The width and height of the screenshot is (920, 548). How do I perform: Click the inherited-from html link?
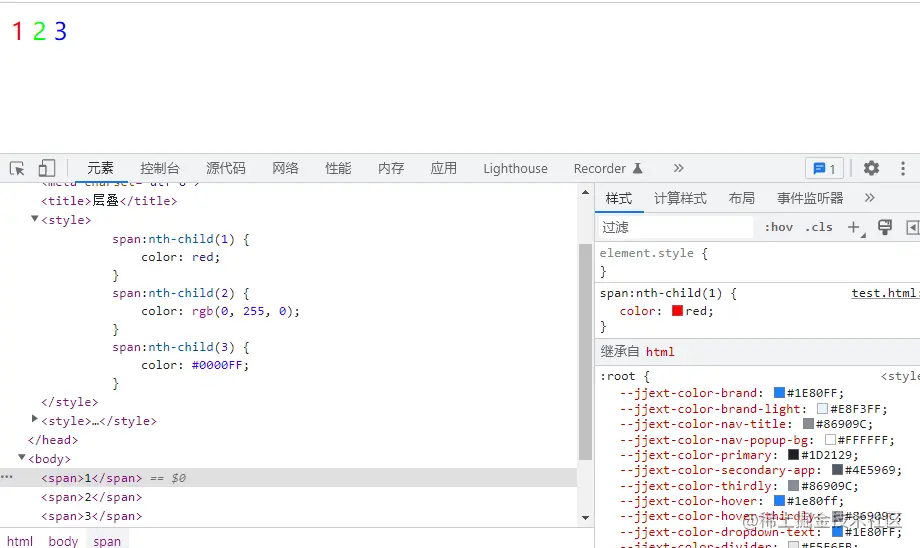tap(660, 352)
